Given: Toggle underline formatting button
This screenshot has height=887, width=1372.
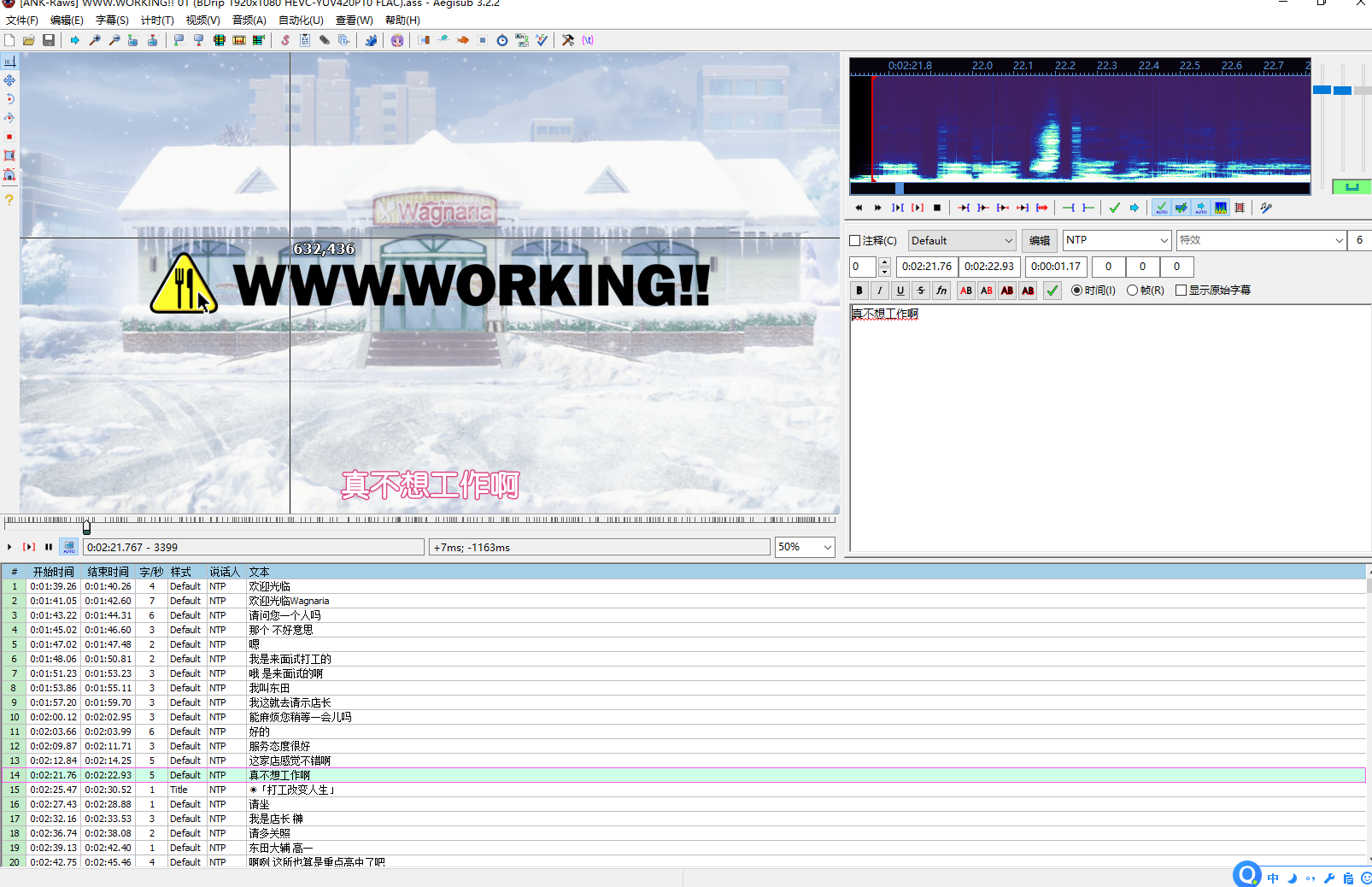Looking at the screenshot, I should [900, 291].
